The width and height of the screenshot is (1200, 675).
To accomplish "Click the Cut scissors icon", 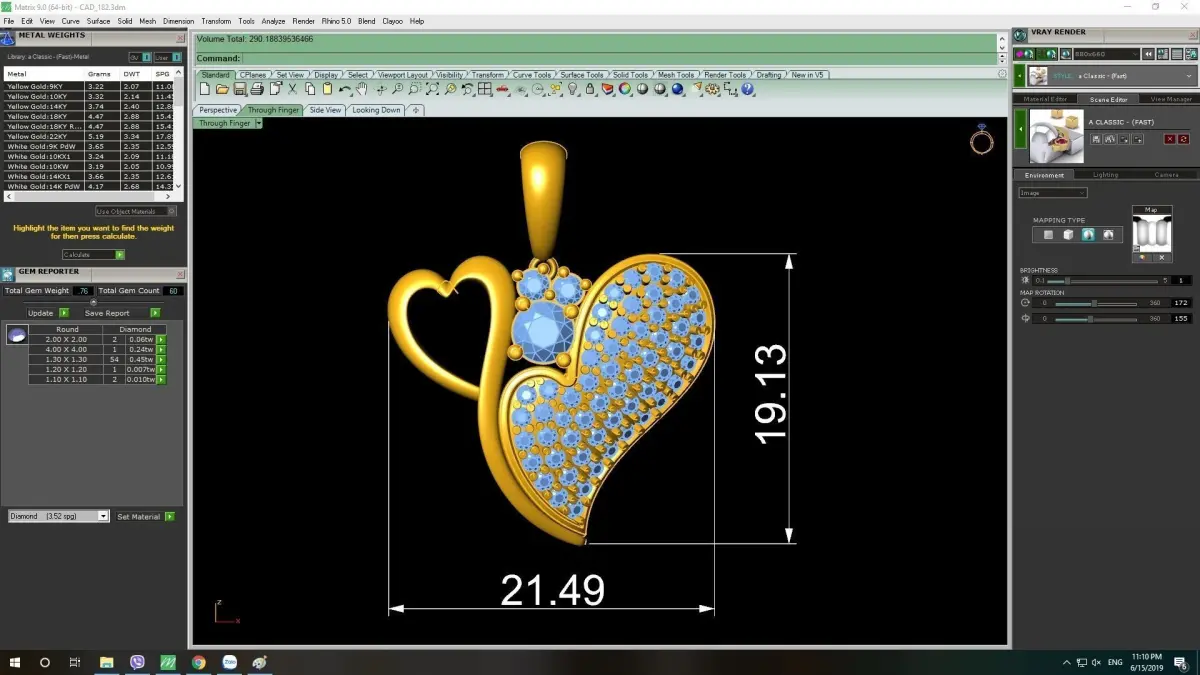I will click(x=292, y=90).
